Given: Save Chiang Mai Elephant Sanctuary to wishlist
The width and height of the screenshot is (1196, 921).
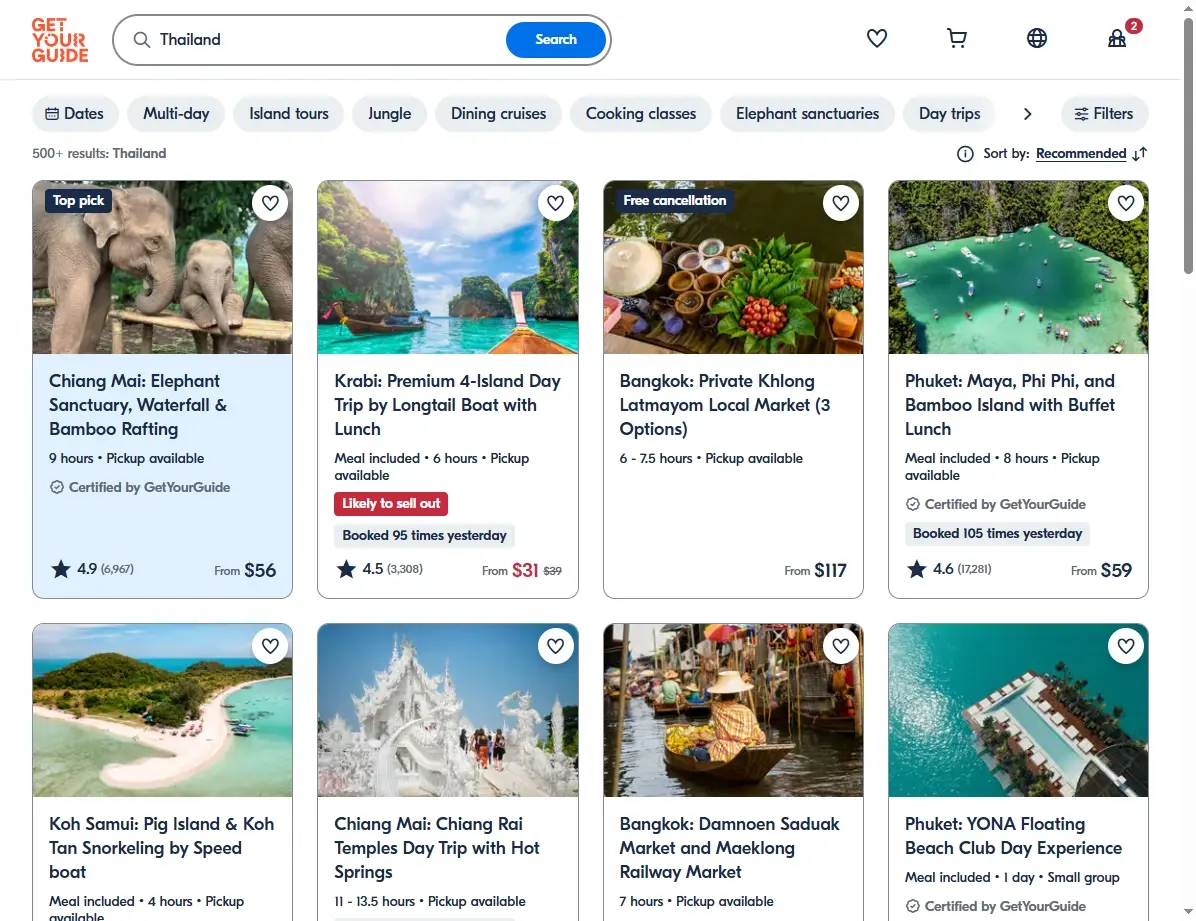Looking at the screenshot, I should (270, 203).
